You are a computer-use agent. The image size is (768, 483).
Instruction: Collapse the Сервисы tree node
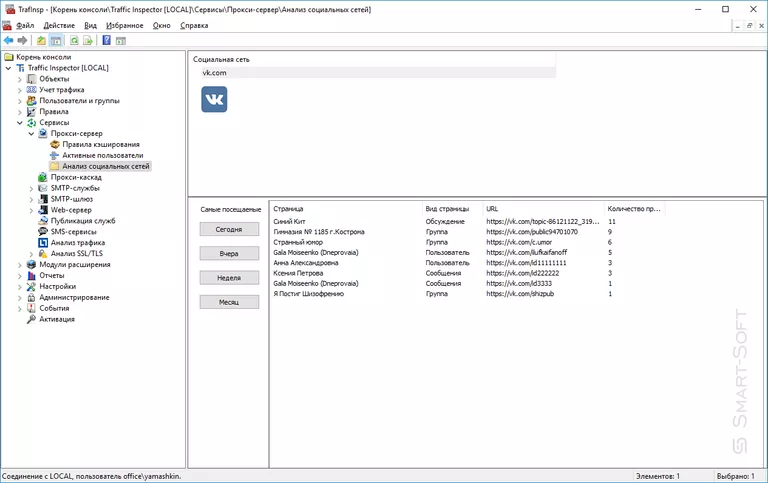tap(20, 122)
